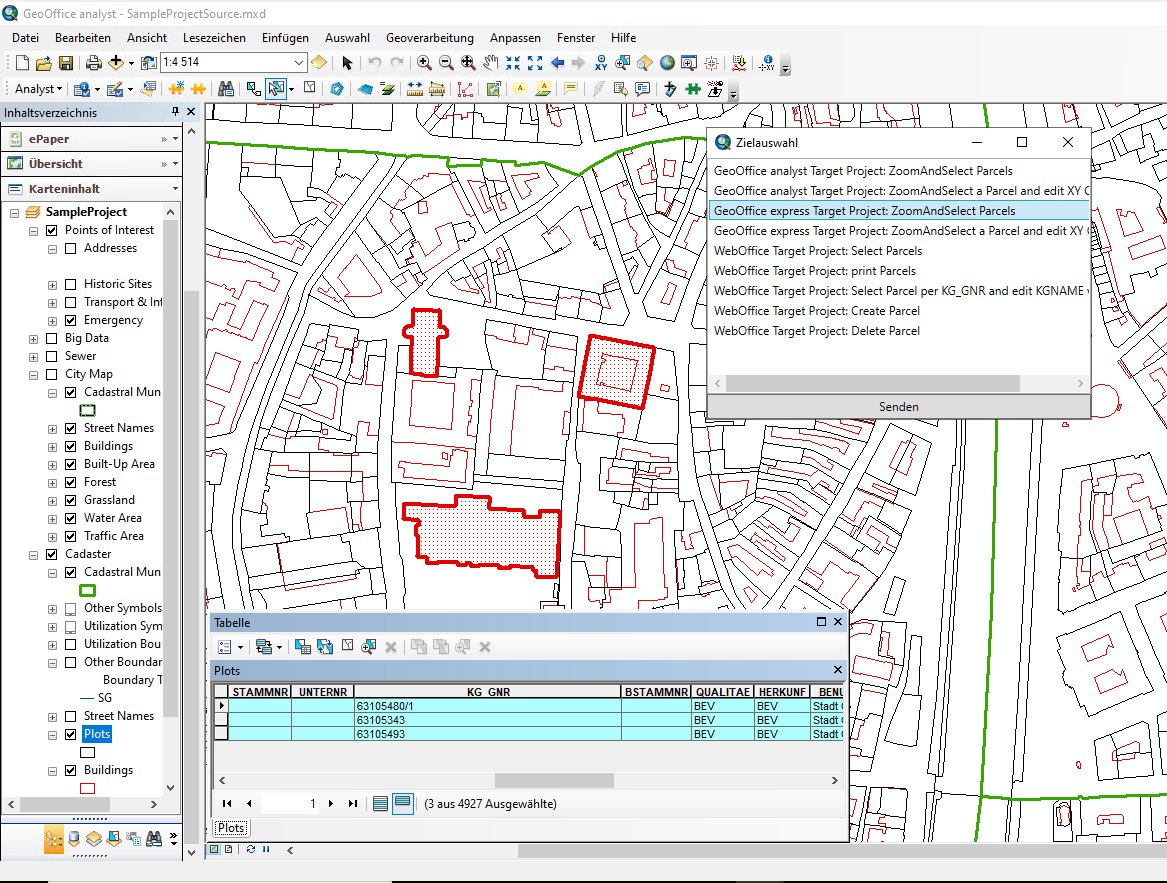Click the KG_GNR column header
This screenshot has height=883, width=1167.
click(x=486, y=691)
